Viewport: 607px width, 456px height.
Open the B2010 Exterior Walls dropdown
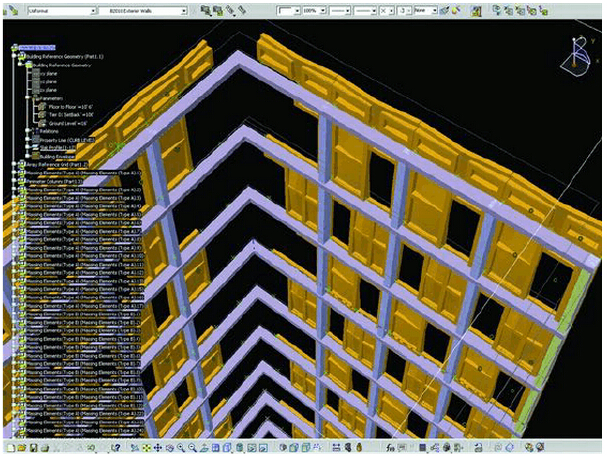183,11
